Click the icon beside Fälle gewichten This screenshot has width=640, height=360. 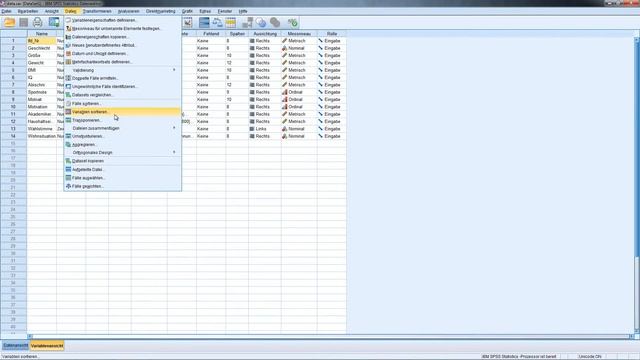tap(68, 186)
